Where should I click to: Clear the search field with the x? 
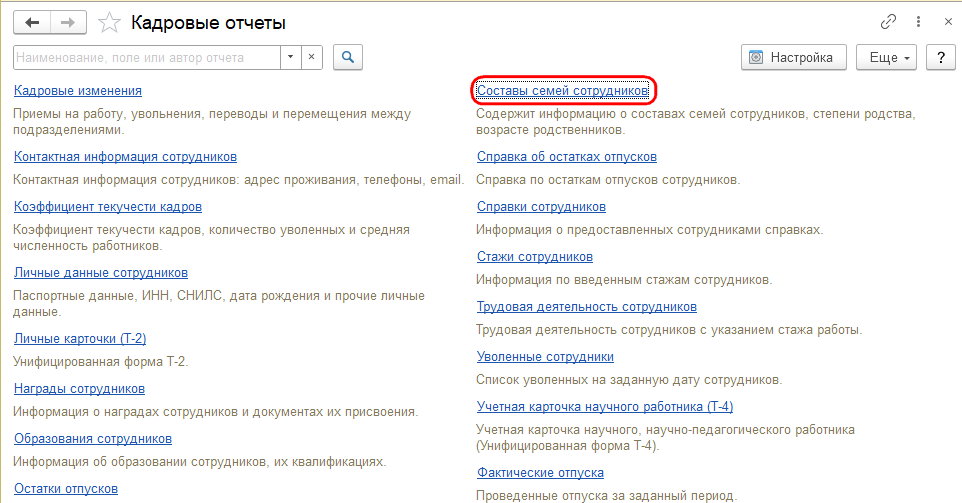[x=312, y=57]
